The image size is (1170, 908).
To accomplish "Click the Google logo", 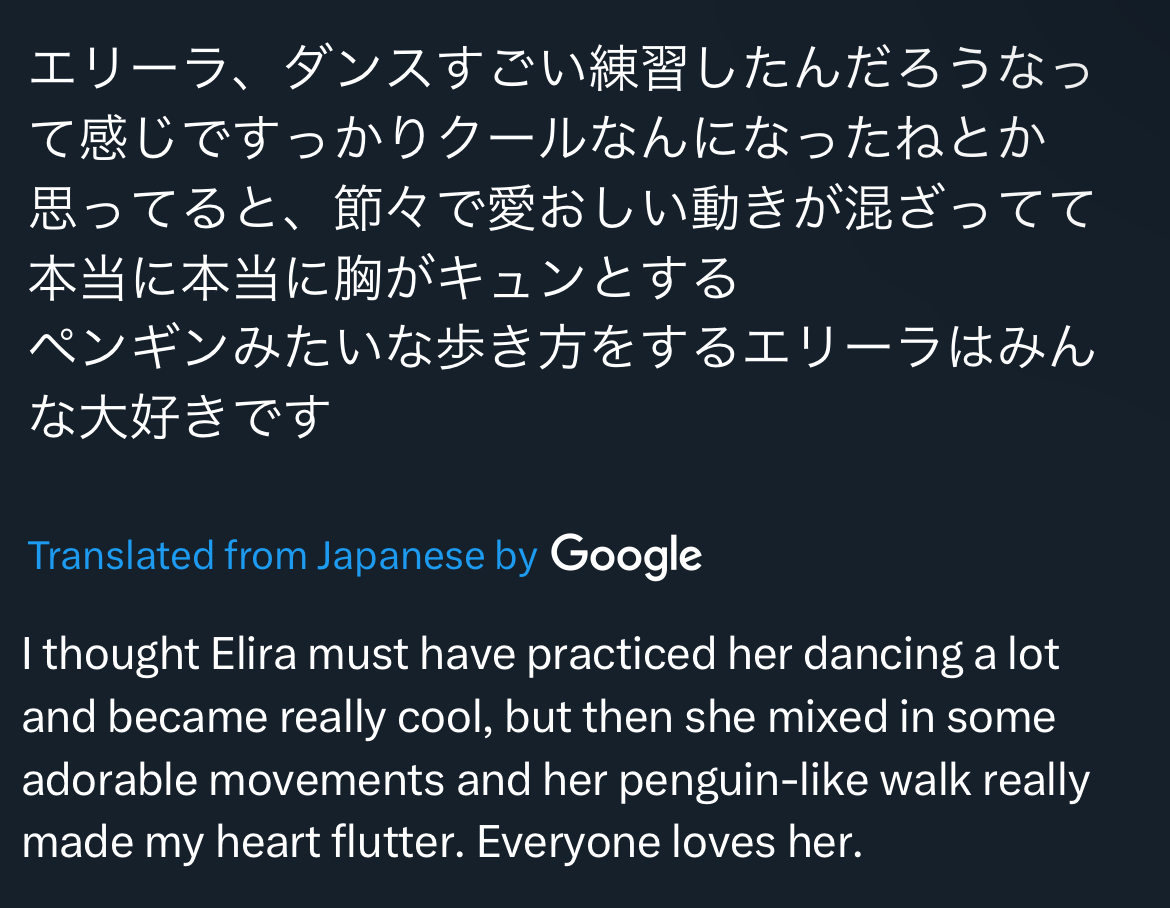I will coord(626,555).
